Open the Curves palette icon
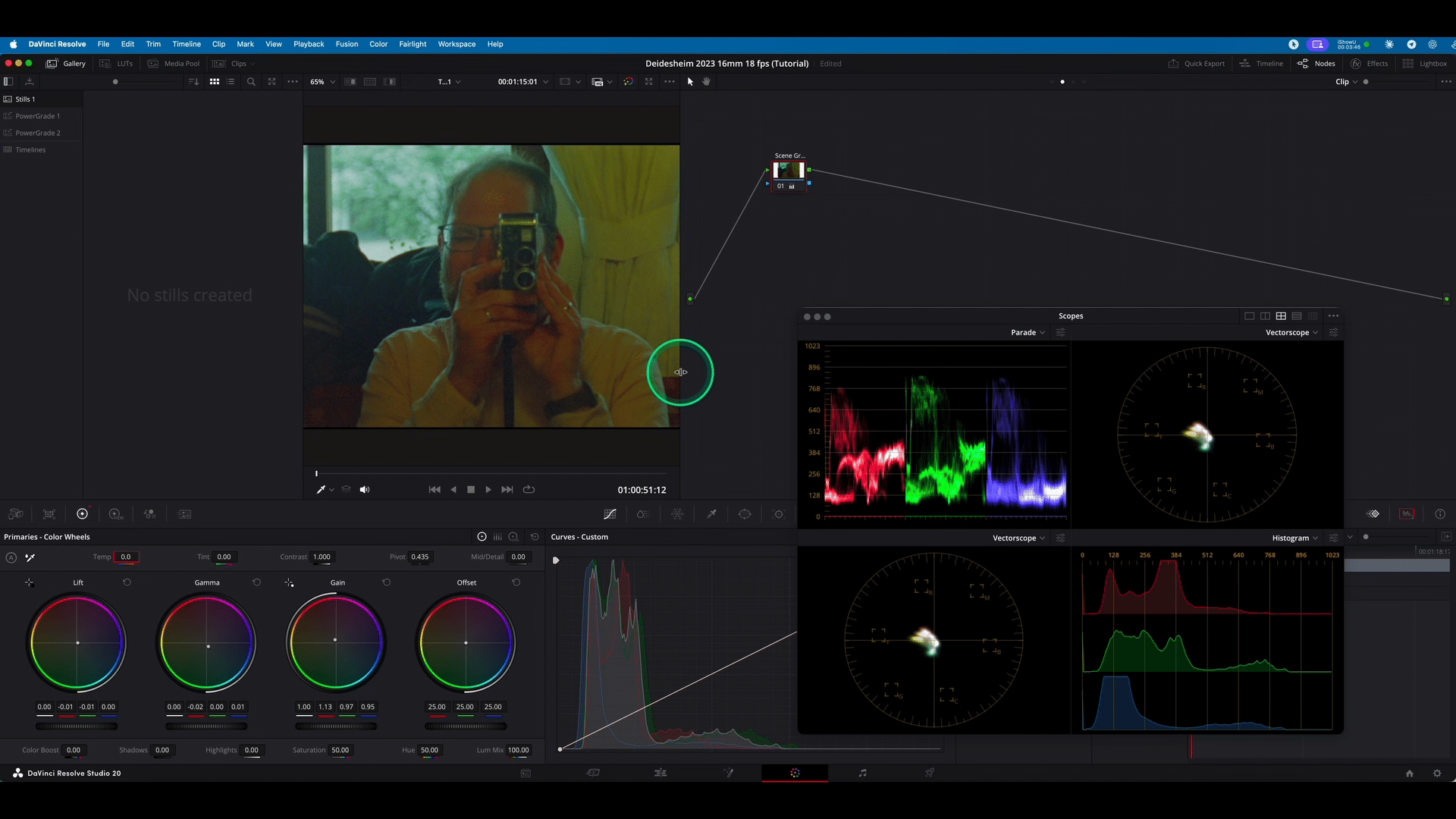 [610, 514]
